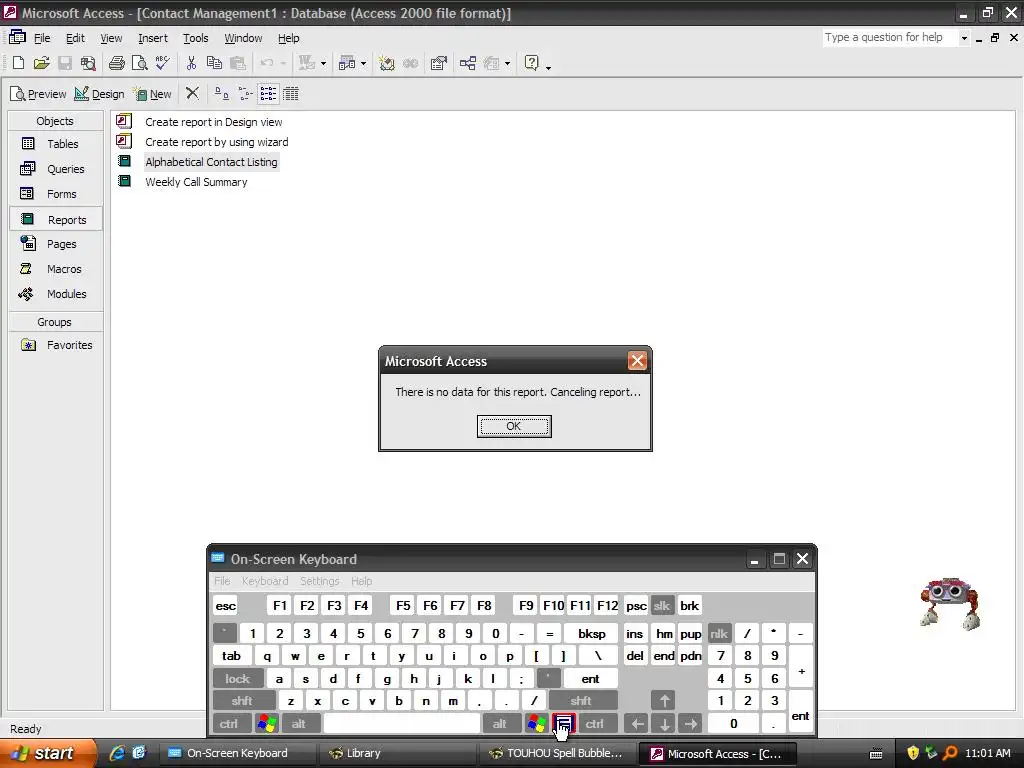Select Alphabetical Contact Listing report
The image size is (1024, 768).
tap(212, 162)
